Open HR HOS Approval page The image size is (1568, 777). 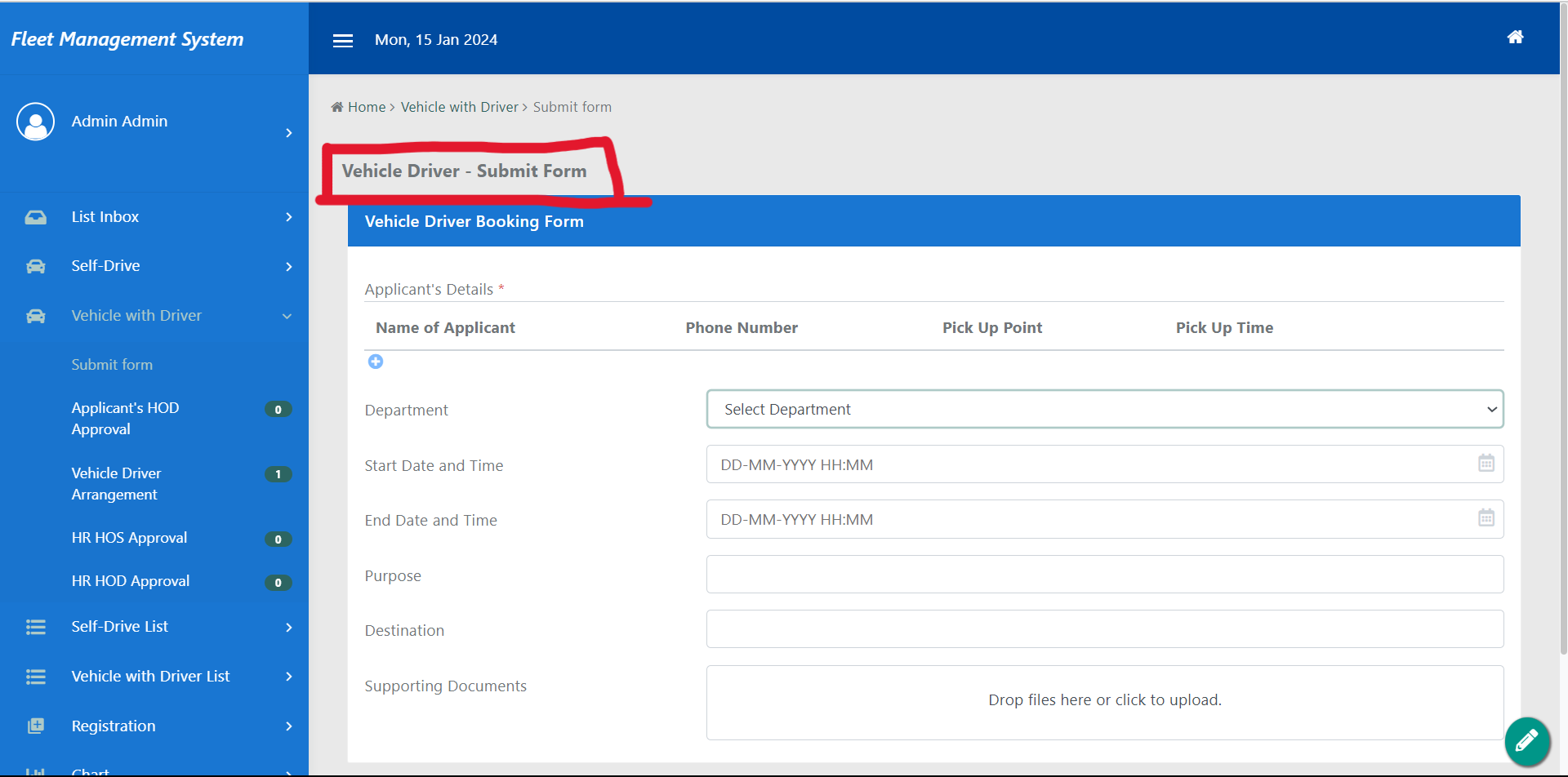click(129, 538)
